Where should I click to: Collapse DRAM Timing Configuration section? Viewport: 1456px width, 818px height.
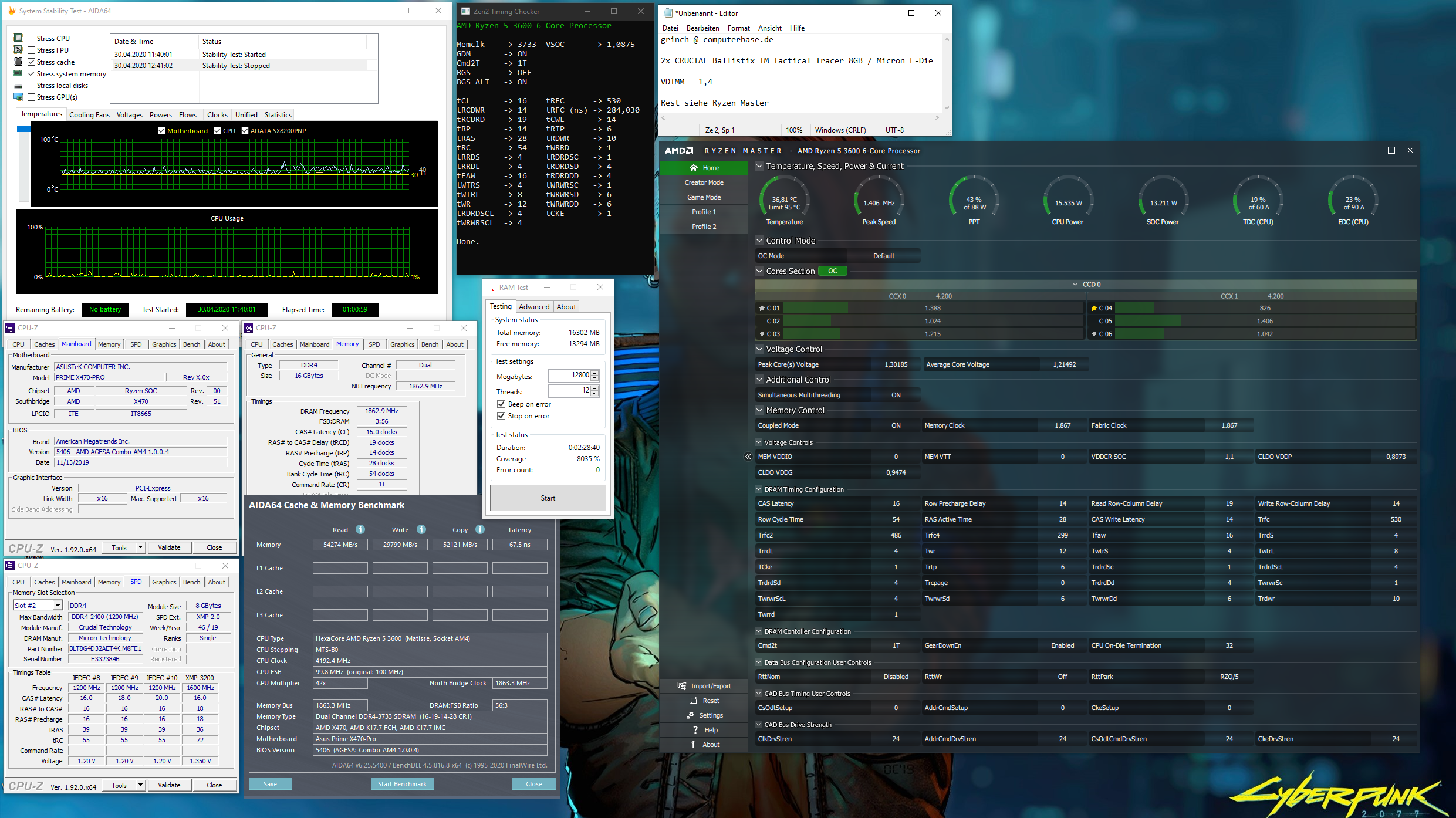(759, 489)
